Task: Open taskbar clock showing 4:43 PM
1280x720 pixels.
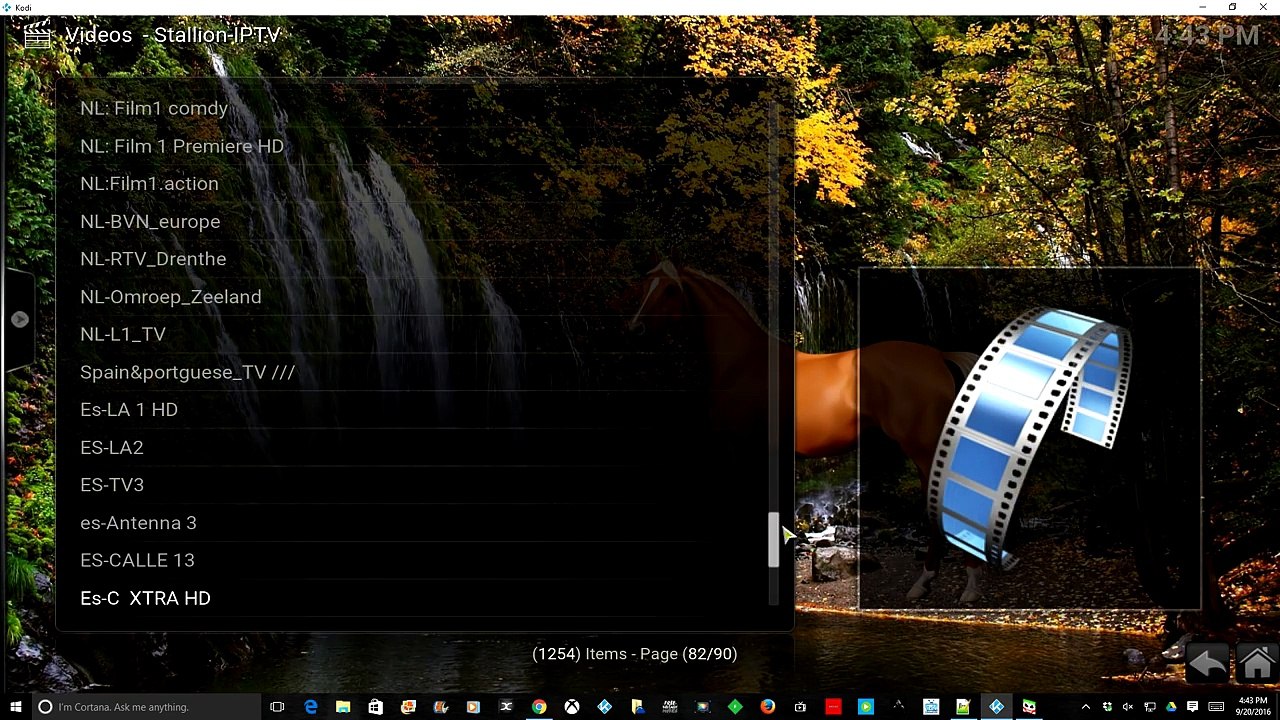Action: pyautogui.click(x=1252, y=707)
